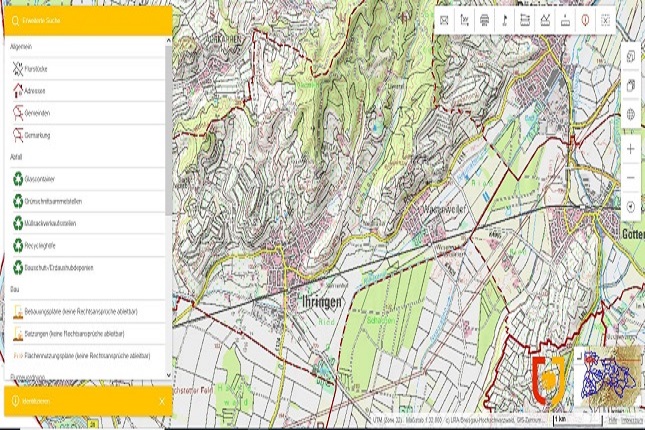
Task: Click the flag marker tool in toolbar
Action: [x=505, y=20]
